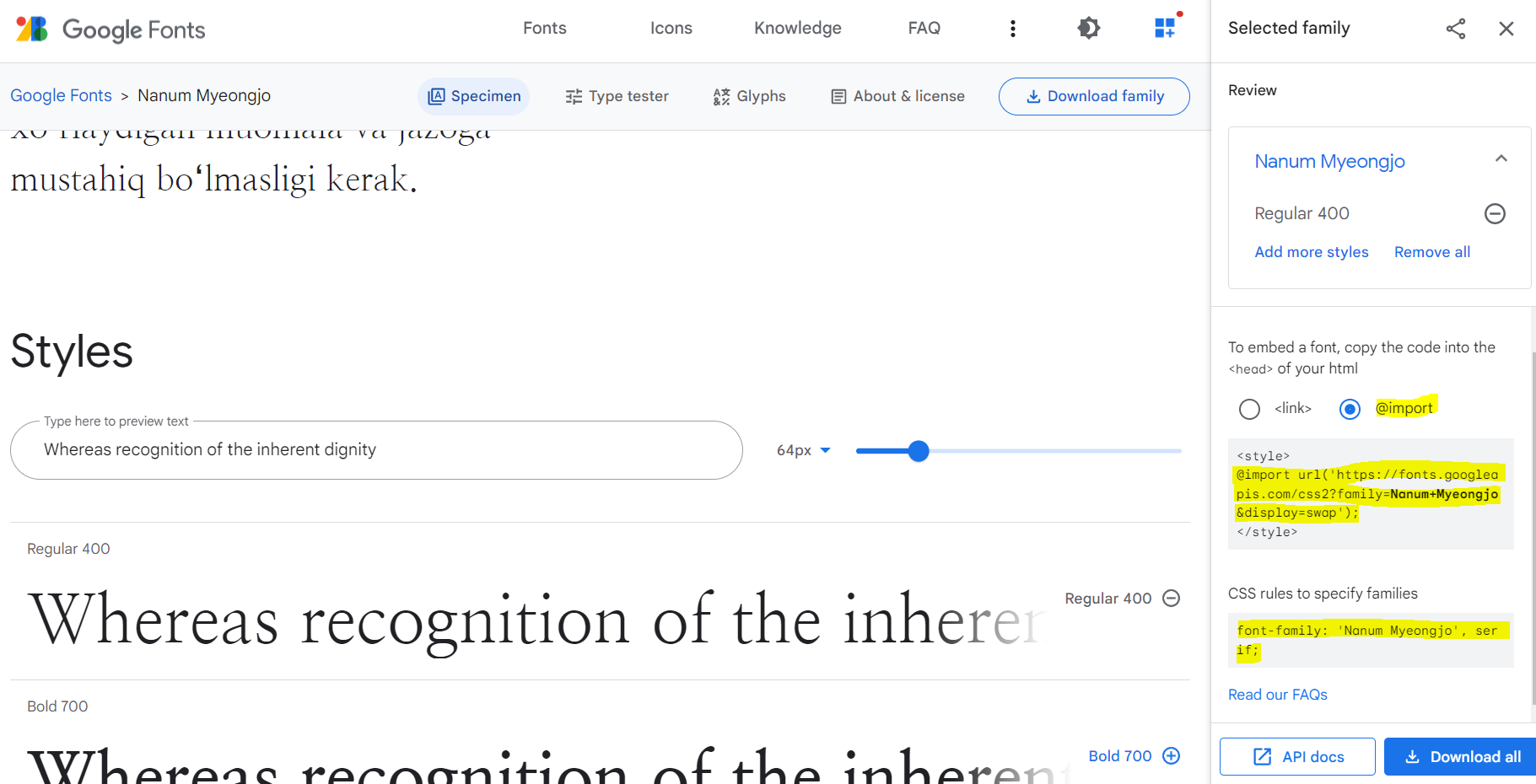1536x784 pixels.
Task: Click the Styles heading
Action: pos(72,352)
